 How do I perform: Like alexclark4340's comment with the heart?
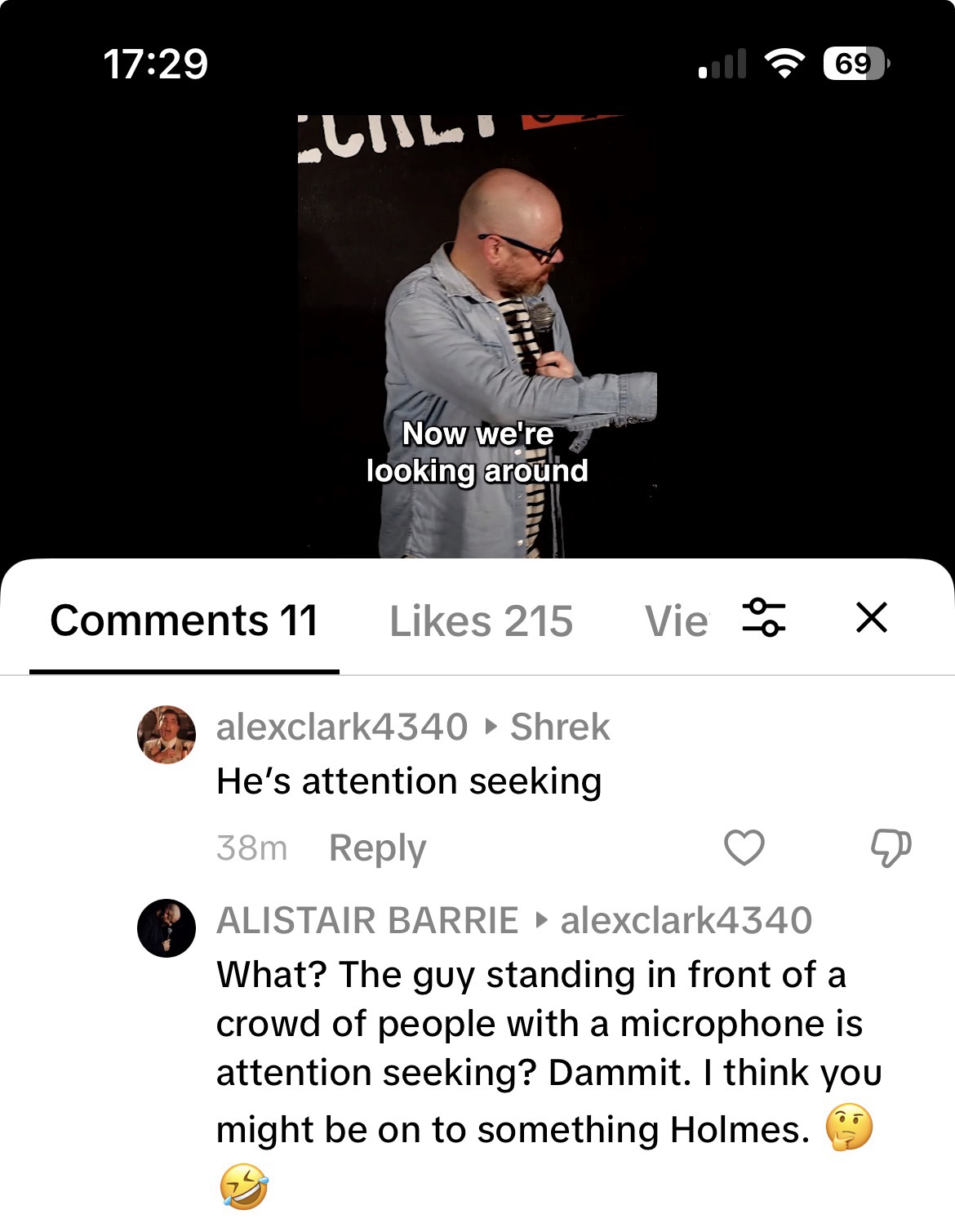[744, 847]
